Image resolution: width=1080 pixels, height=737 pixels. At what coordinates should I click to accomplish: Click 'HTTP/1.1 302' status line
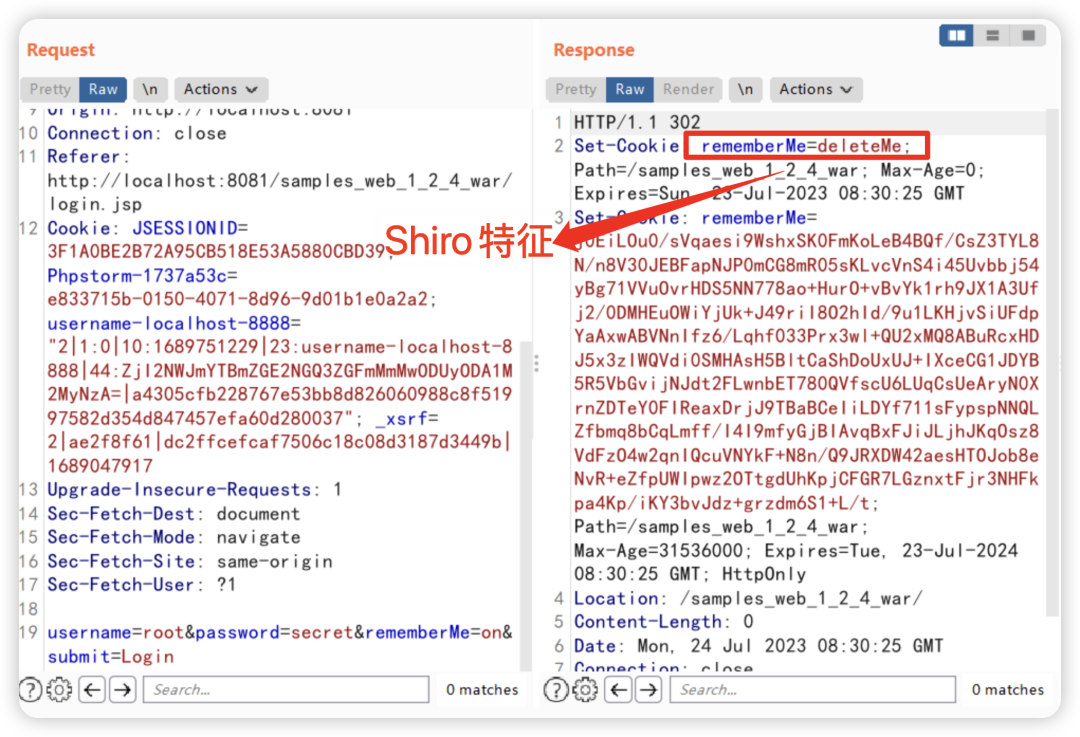tap(637, 122)
